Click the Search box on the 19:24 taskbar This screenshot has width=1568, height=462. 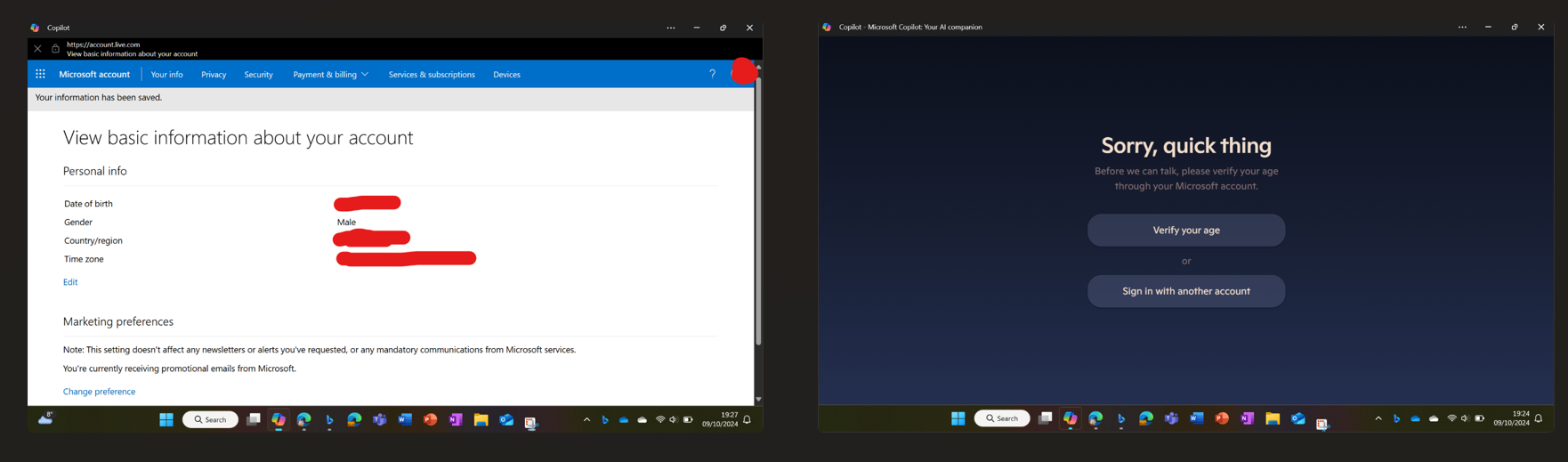(1002, 418)
